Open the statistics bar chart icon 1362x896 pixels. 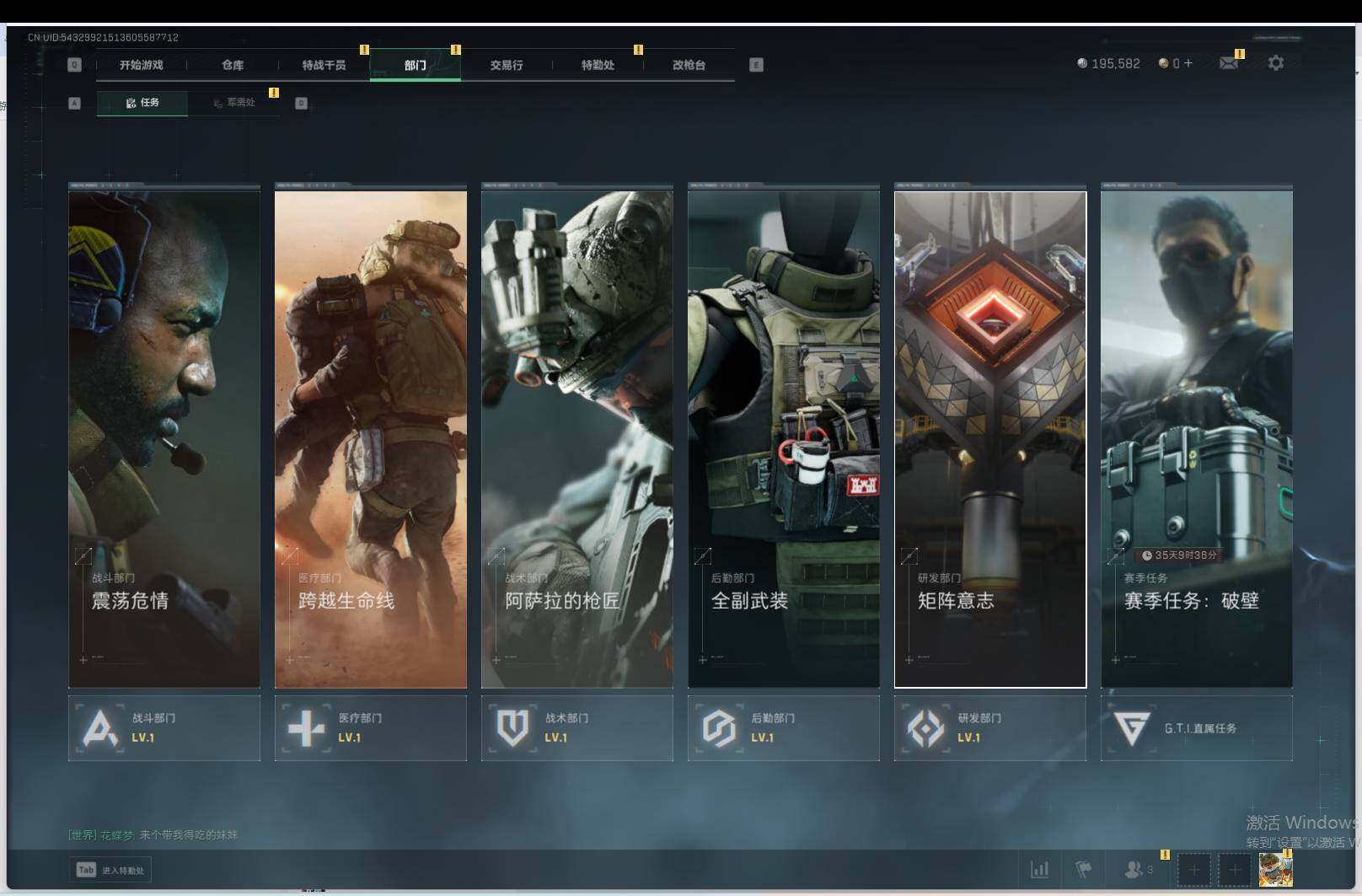1040,869
